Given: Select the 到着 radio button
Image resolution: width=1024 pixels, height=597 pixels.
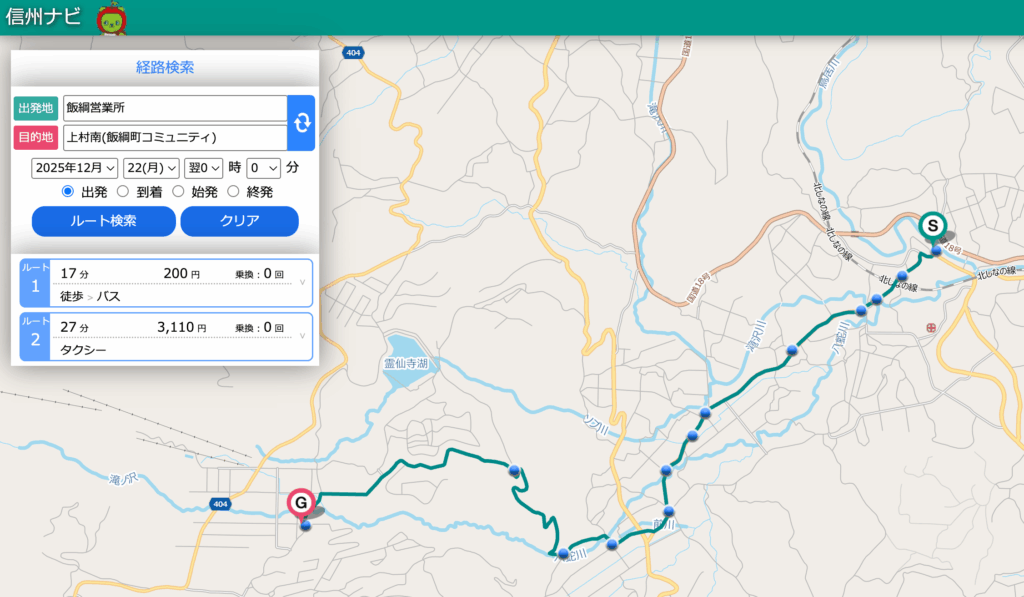Looking at the screenshot, I should click(124, 191).
